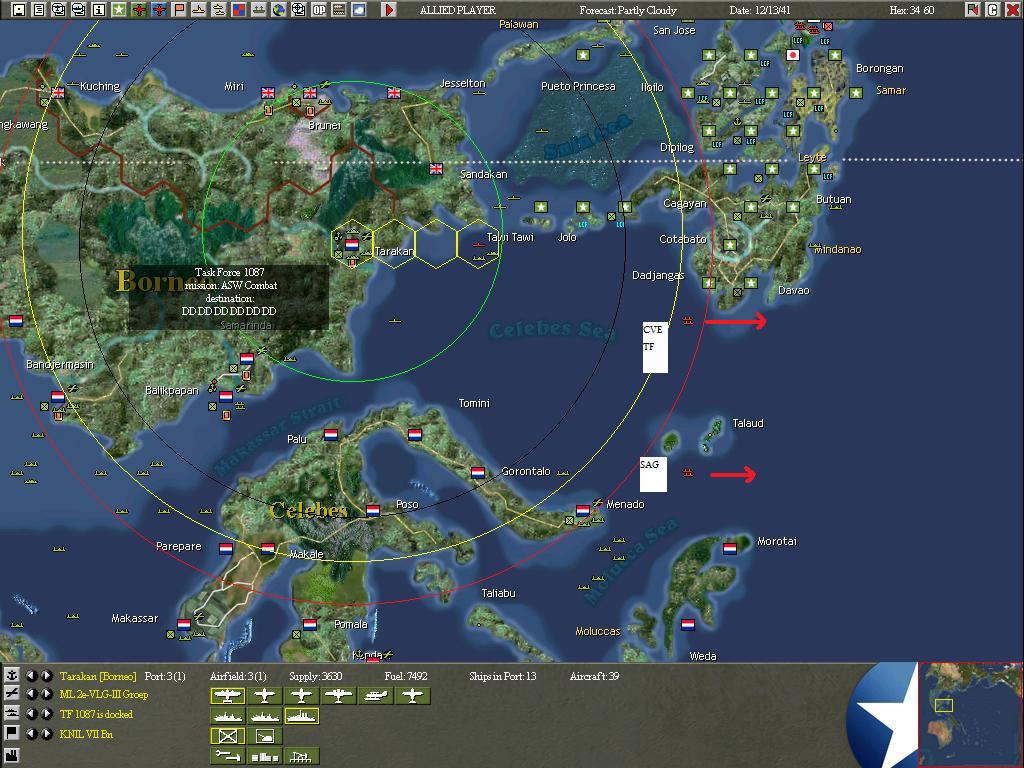Click the 'Fuel: 7492' value
1024x768 pixels.
(406, 676)
